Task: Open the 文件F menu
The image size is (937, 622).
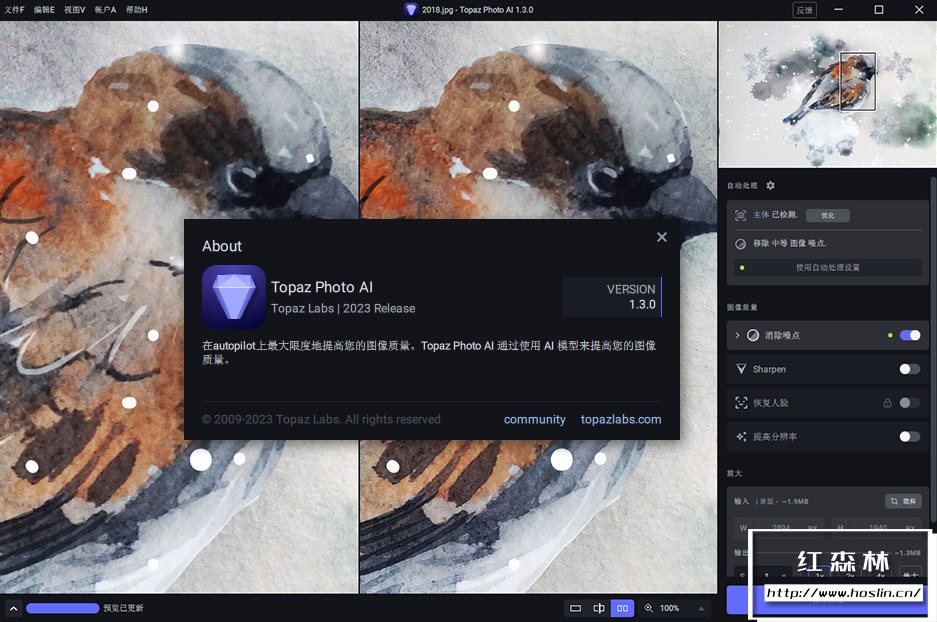Action: coord(14,10)
